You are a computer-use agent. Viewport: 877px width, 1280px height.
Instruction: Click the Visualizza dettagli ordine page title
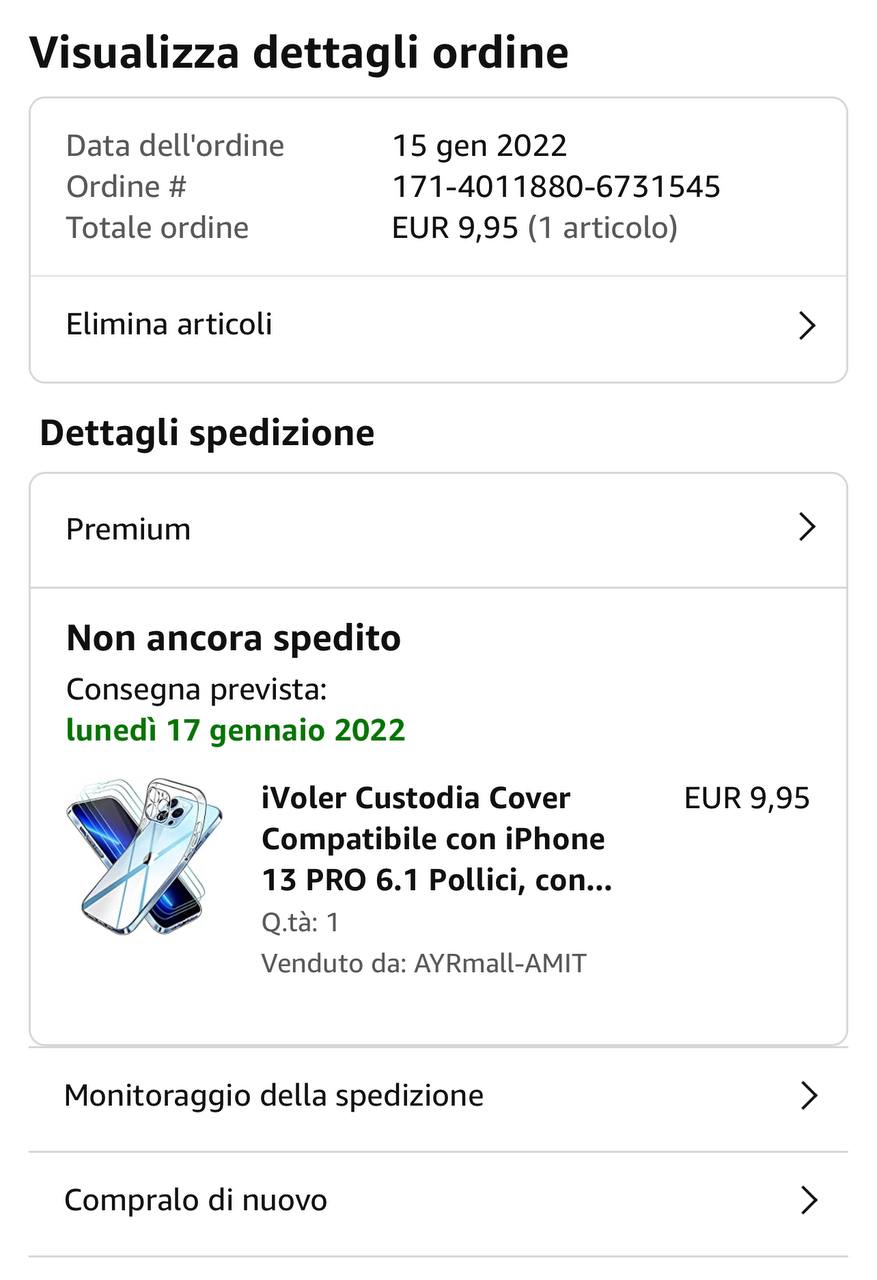click(x=299, y=53)
